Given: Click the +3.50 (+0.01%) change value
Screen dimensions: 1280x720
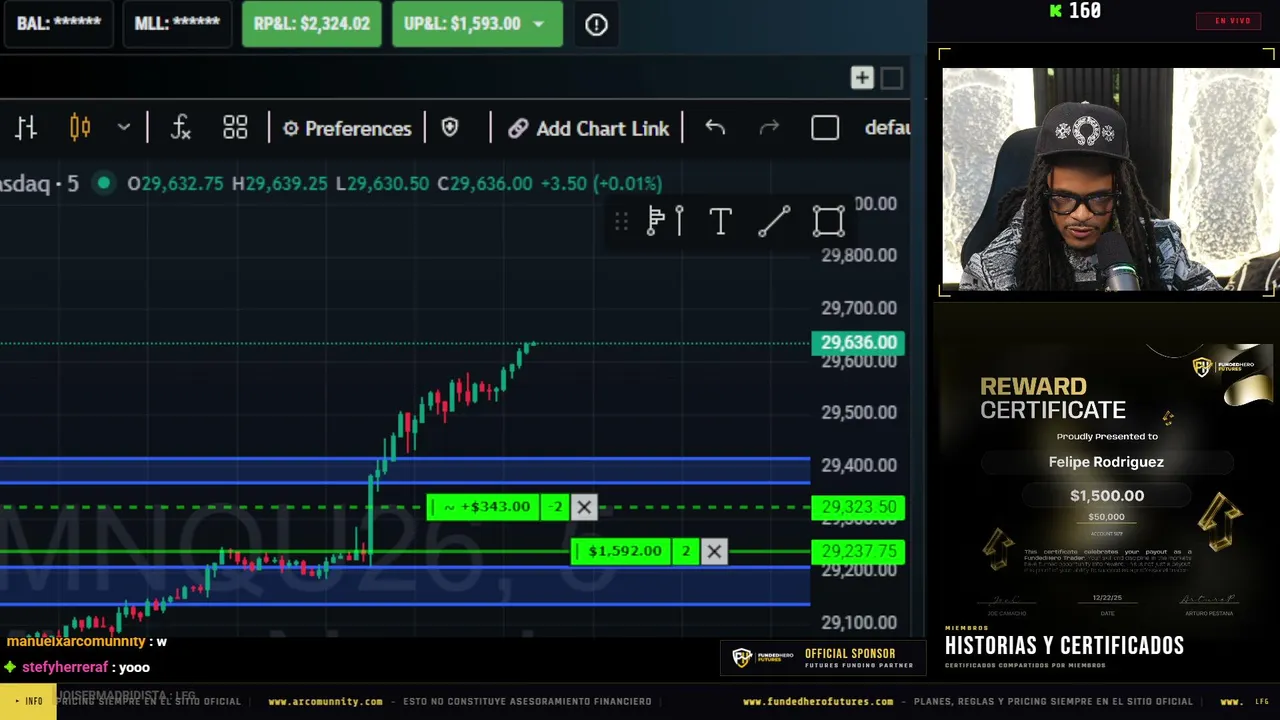Looking at the screenshot, I should (601, 183).
